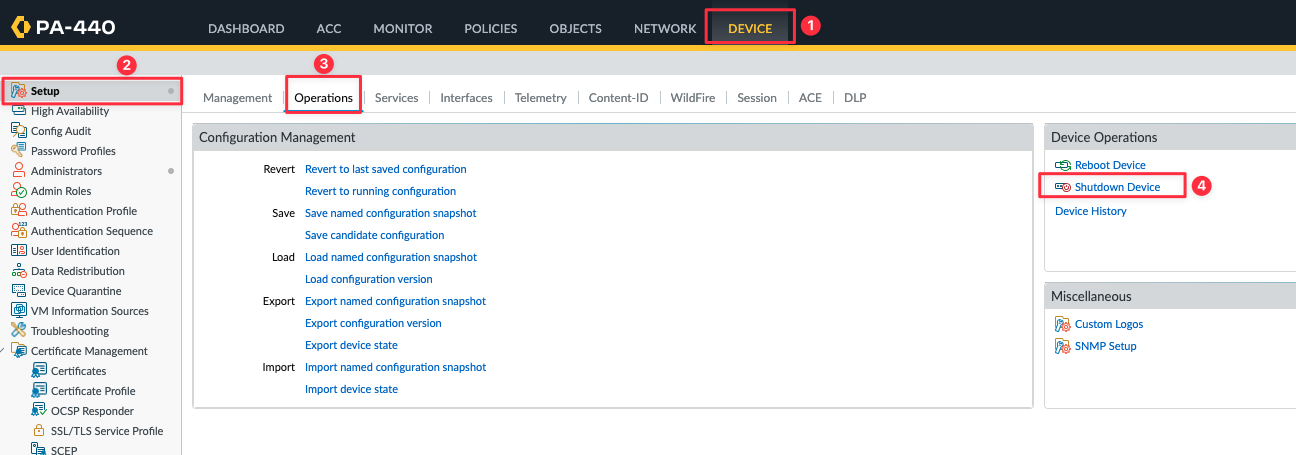This screenshot has height=455, width=1296.
Task: Click the VM Information Sources icon
Action: (19, 311)
